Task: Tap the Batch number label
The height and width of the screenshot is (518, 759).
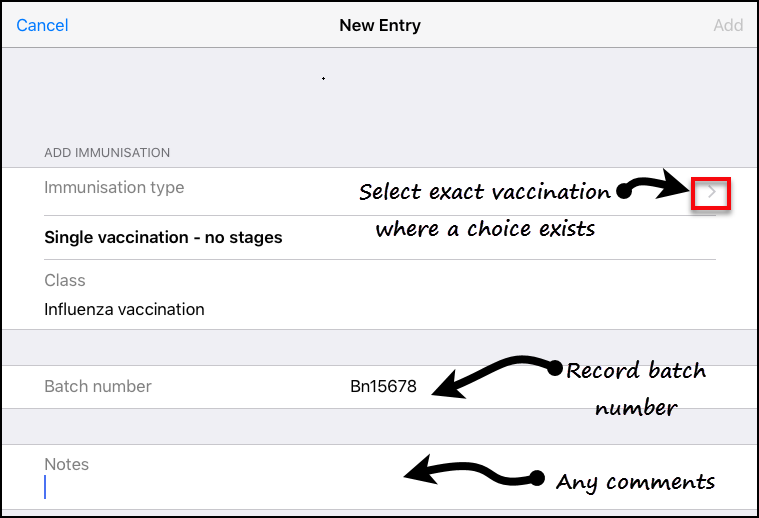Action: [98, 386]
